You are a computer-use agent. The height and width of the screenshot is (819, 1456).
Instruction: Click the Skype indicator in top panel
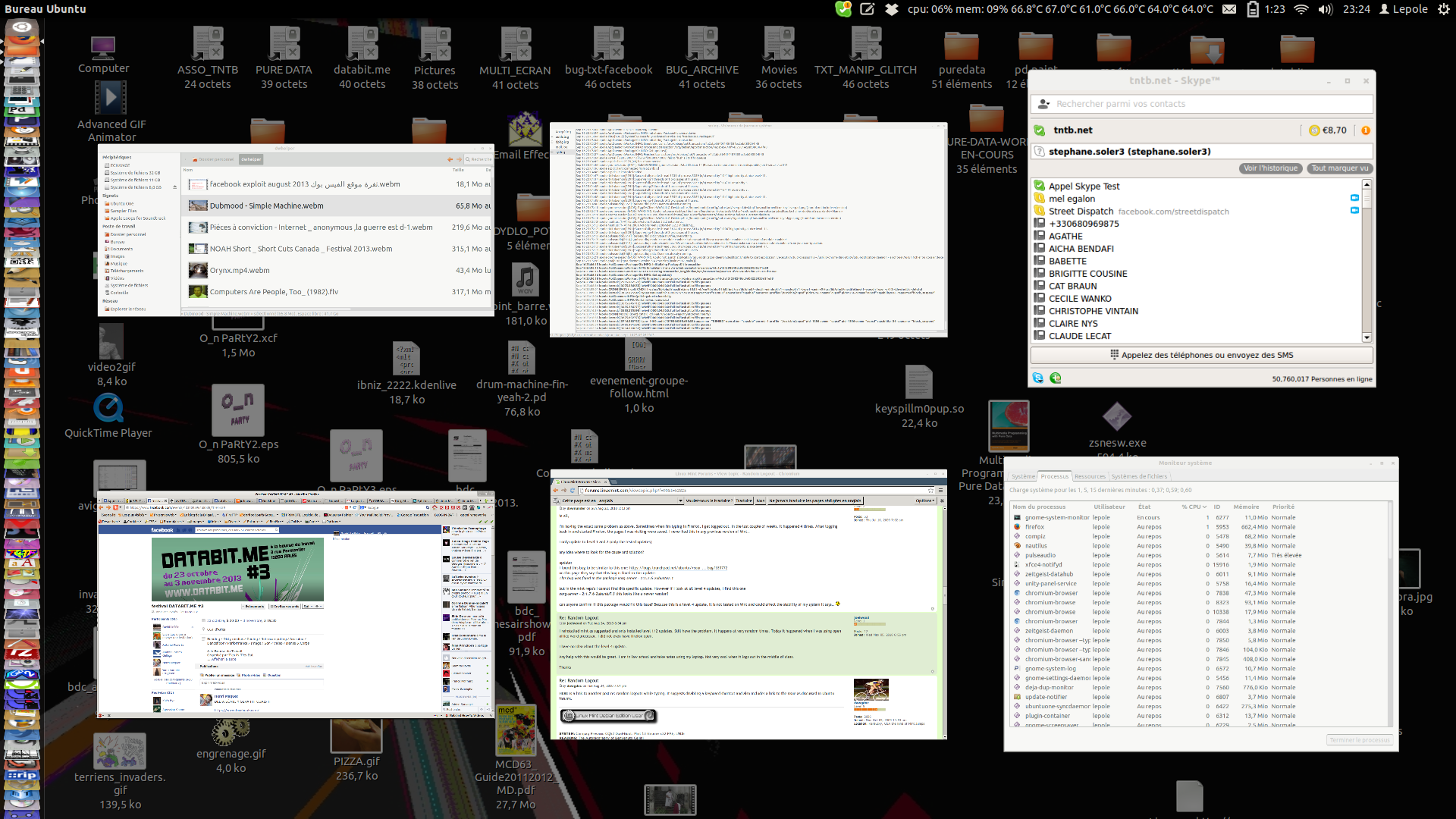[843, 9]
